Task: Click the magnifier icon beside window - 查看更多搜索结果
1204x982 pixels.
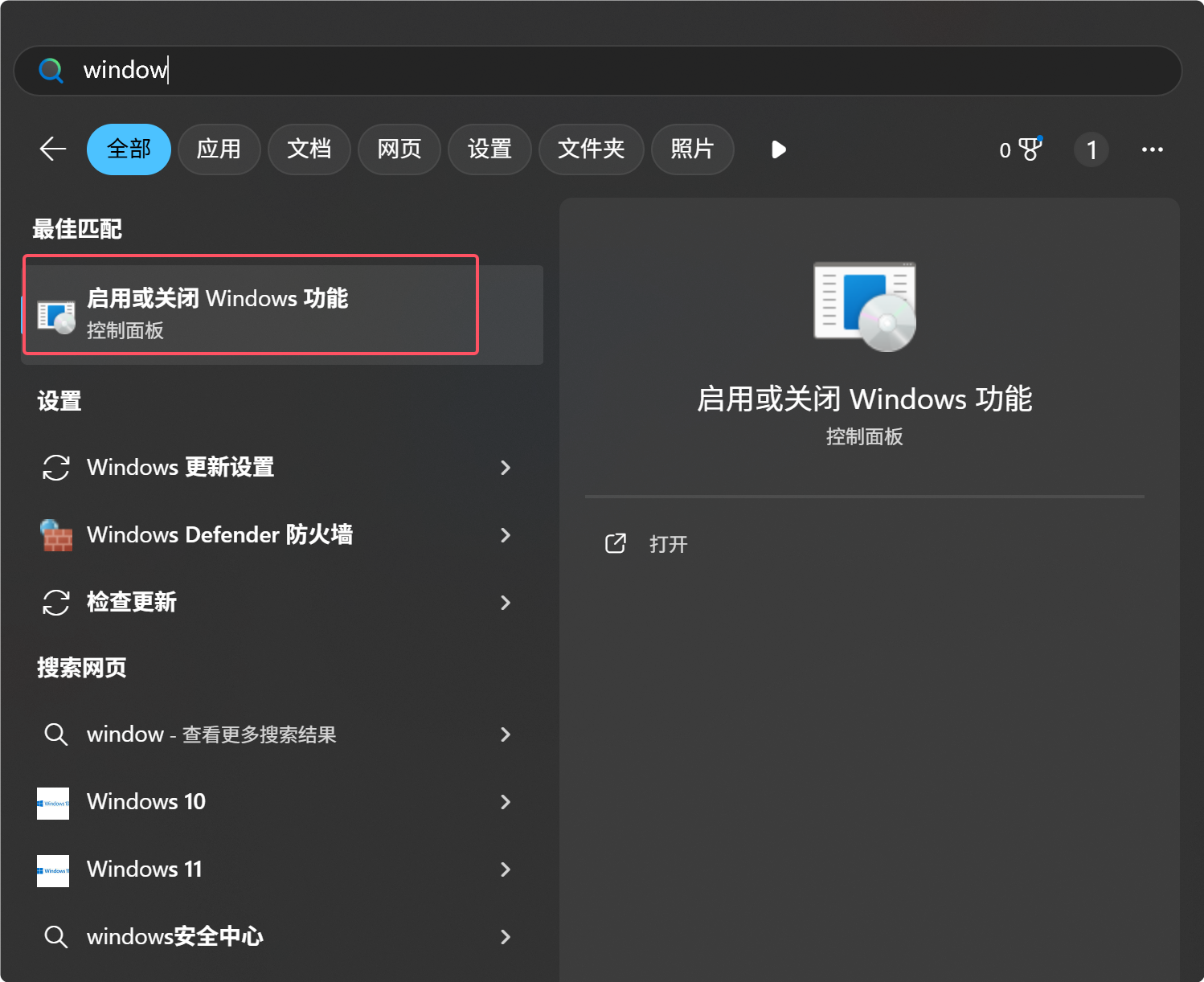Action: click(x=55, y=734)
